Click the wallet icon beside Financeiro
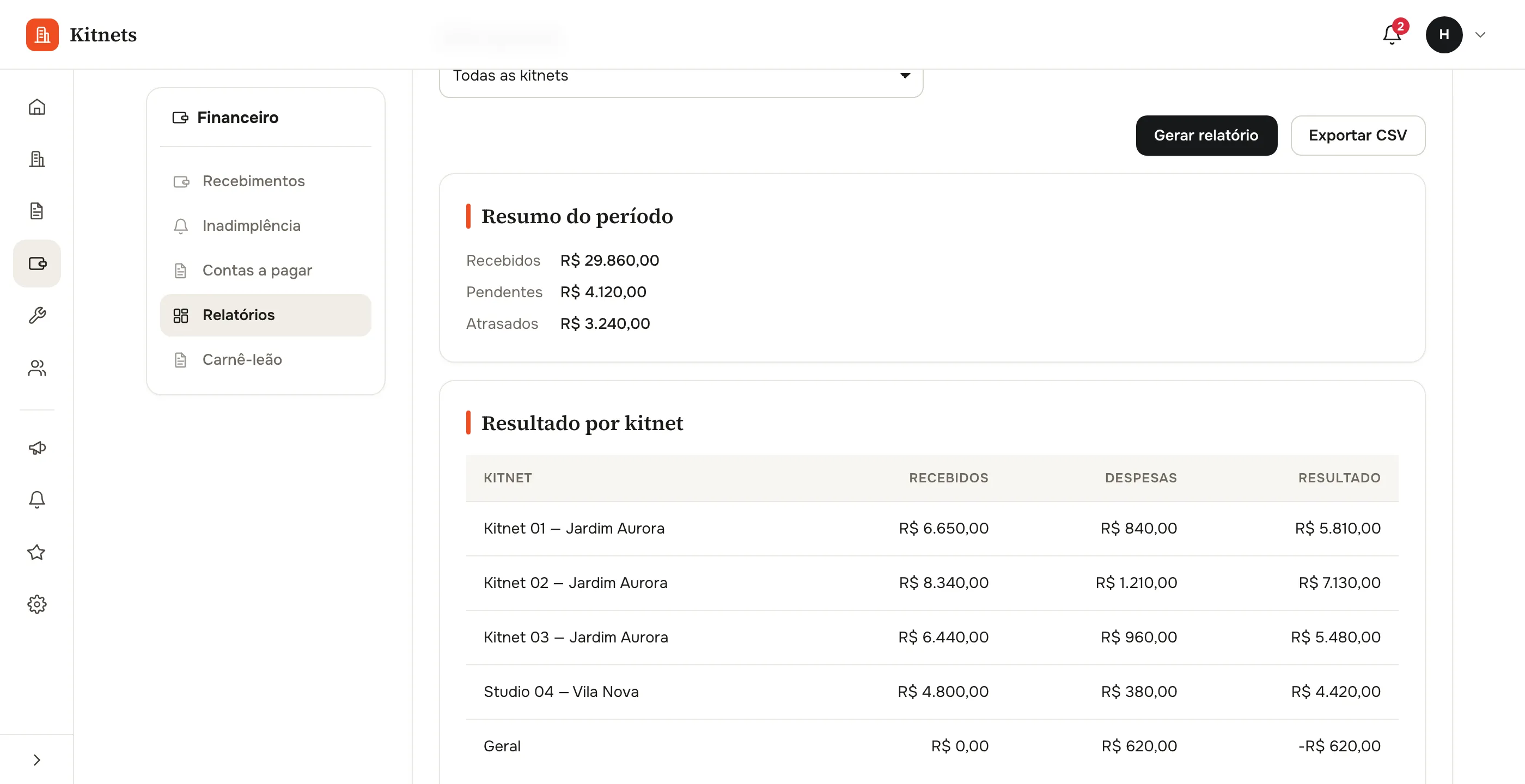 (x=180, y=117)
